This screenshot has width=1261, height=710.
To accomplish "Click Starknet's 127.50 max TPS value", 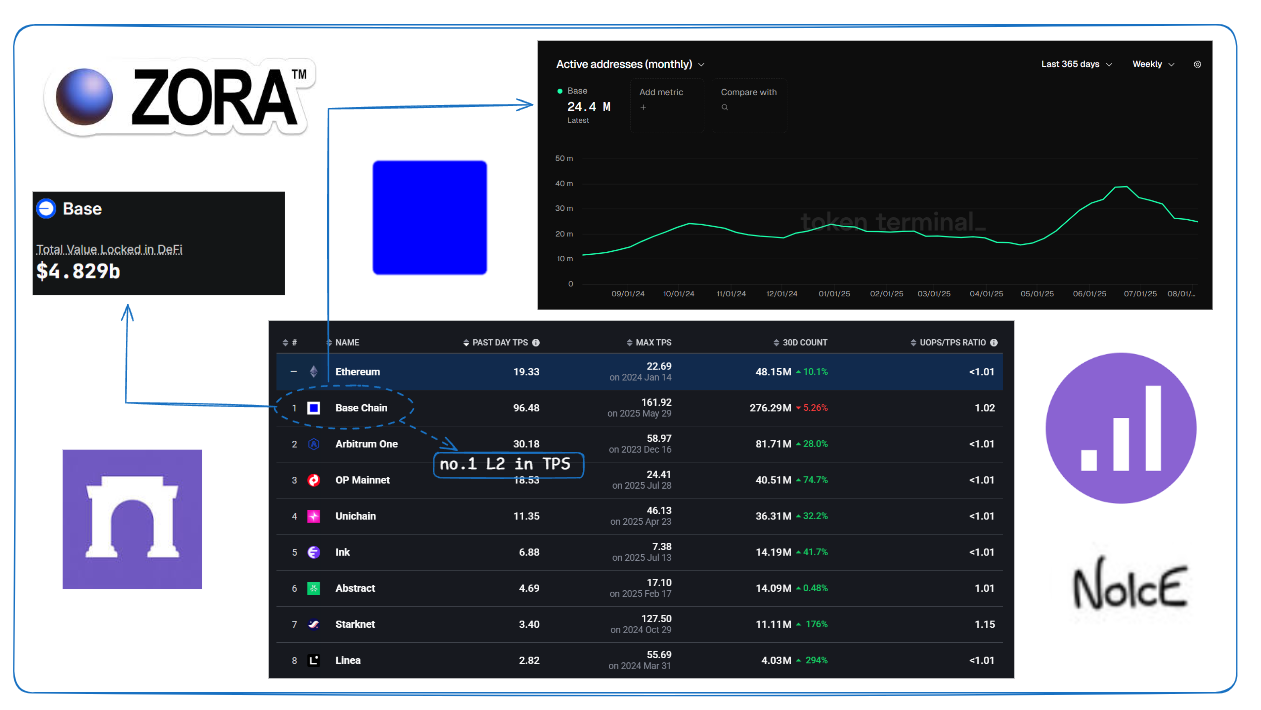I will pos(654,619).
